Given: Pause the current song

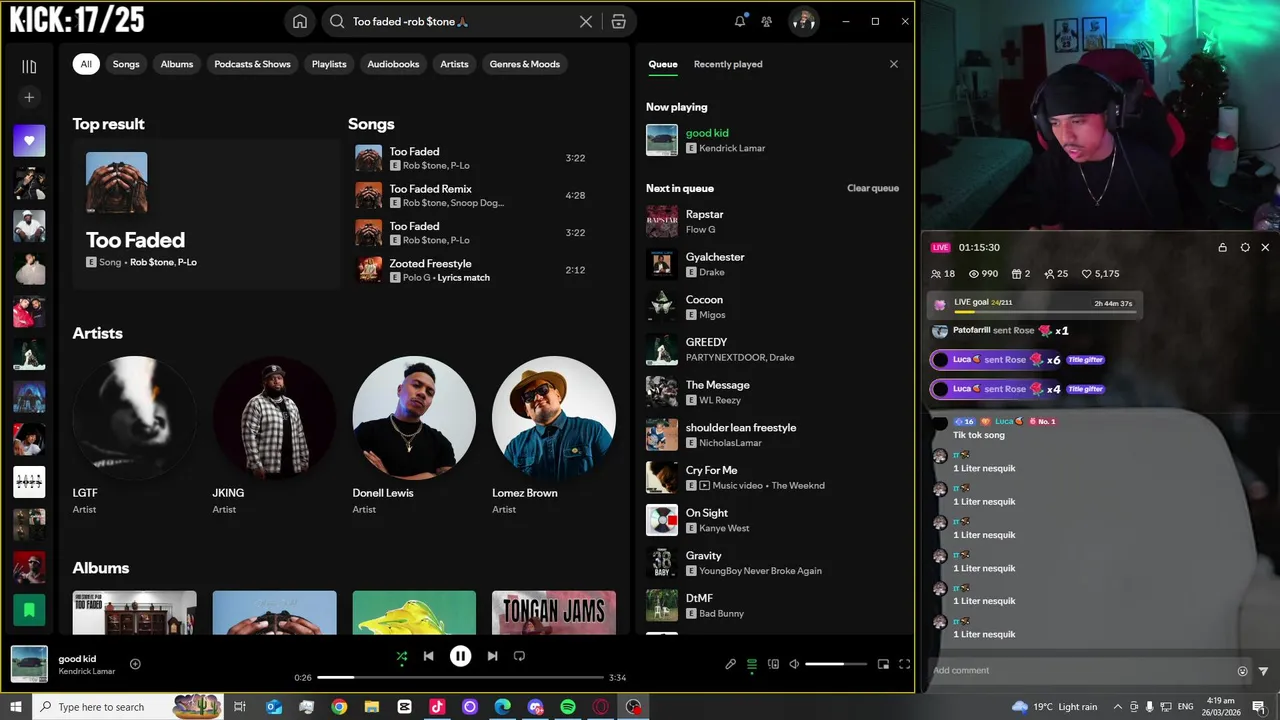Looking at the screenshot, I should [460, 656].
